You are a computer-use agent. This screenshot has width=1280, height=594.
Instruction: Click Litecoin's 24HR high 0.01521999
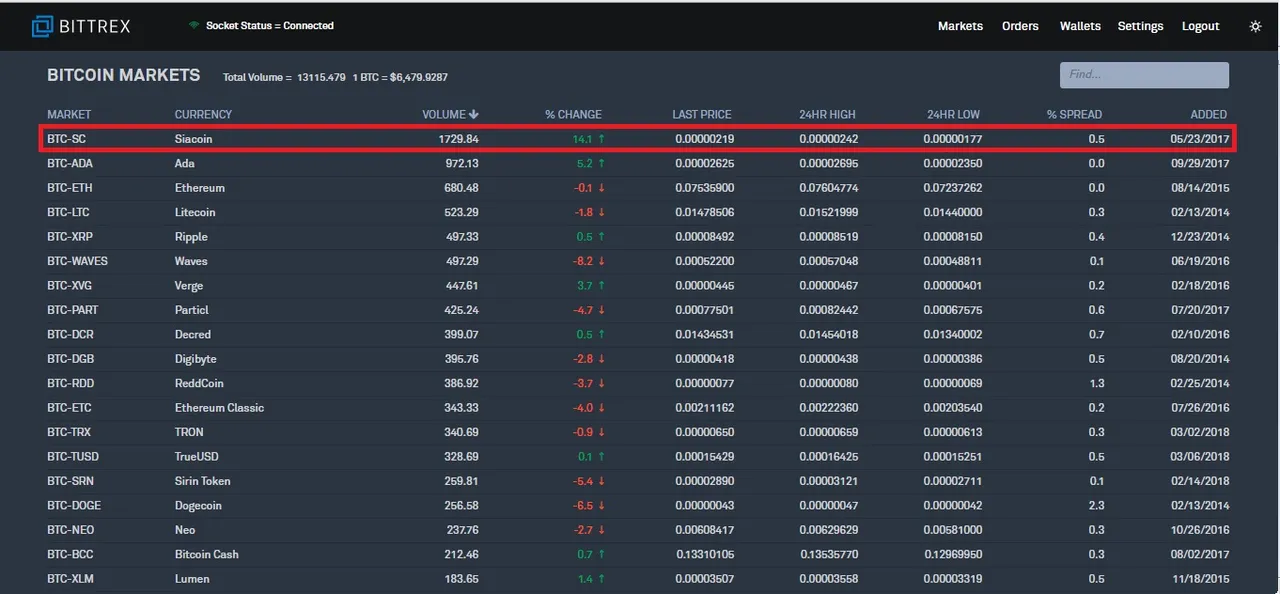829,212
